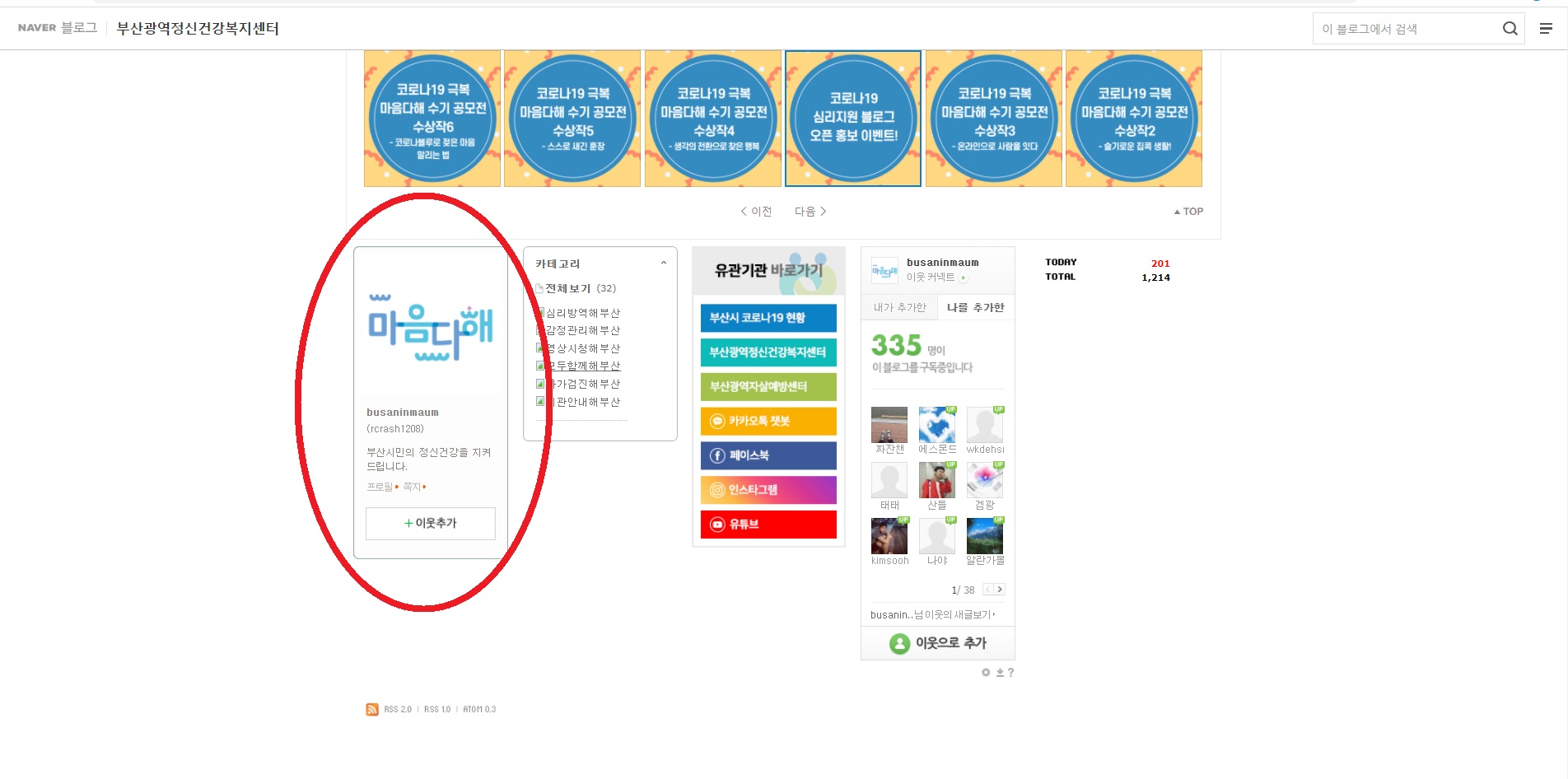
Task: Click the widget settings gear icon
Action: [986, 673]
